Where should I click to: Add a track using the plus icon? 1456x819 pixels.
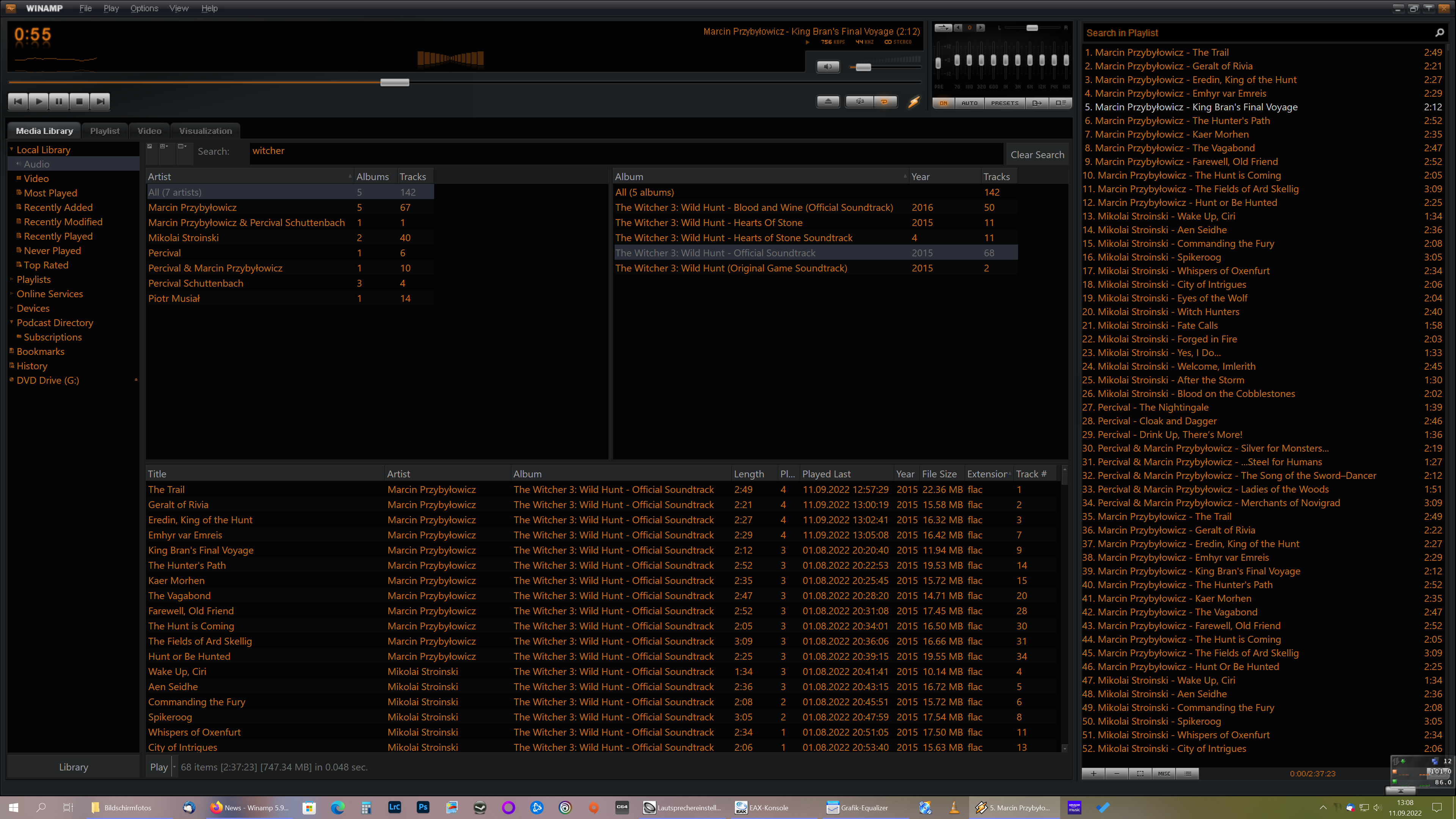pyautogui.click(x=1093, y=773)
